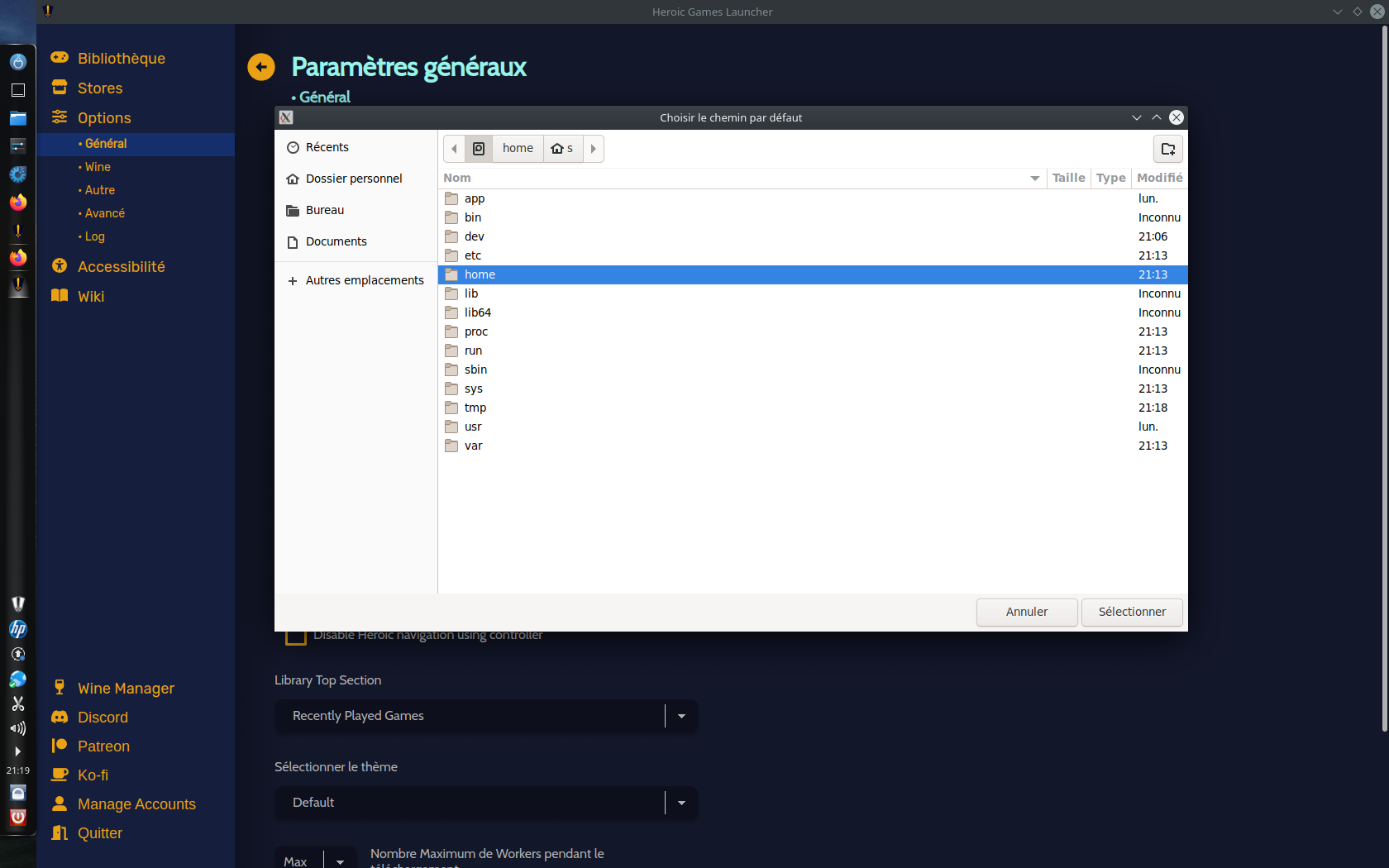Select the 'tmp' folder row
Image resolution: width=1389 pixels, height=868 pixels.
pos(813,408)
